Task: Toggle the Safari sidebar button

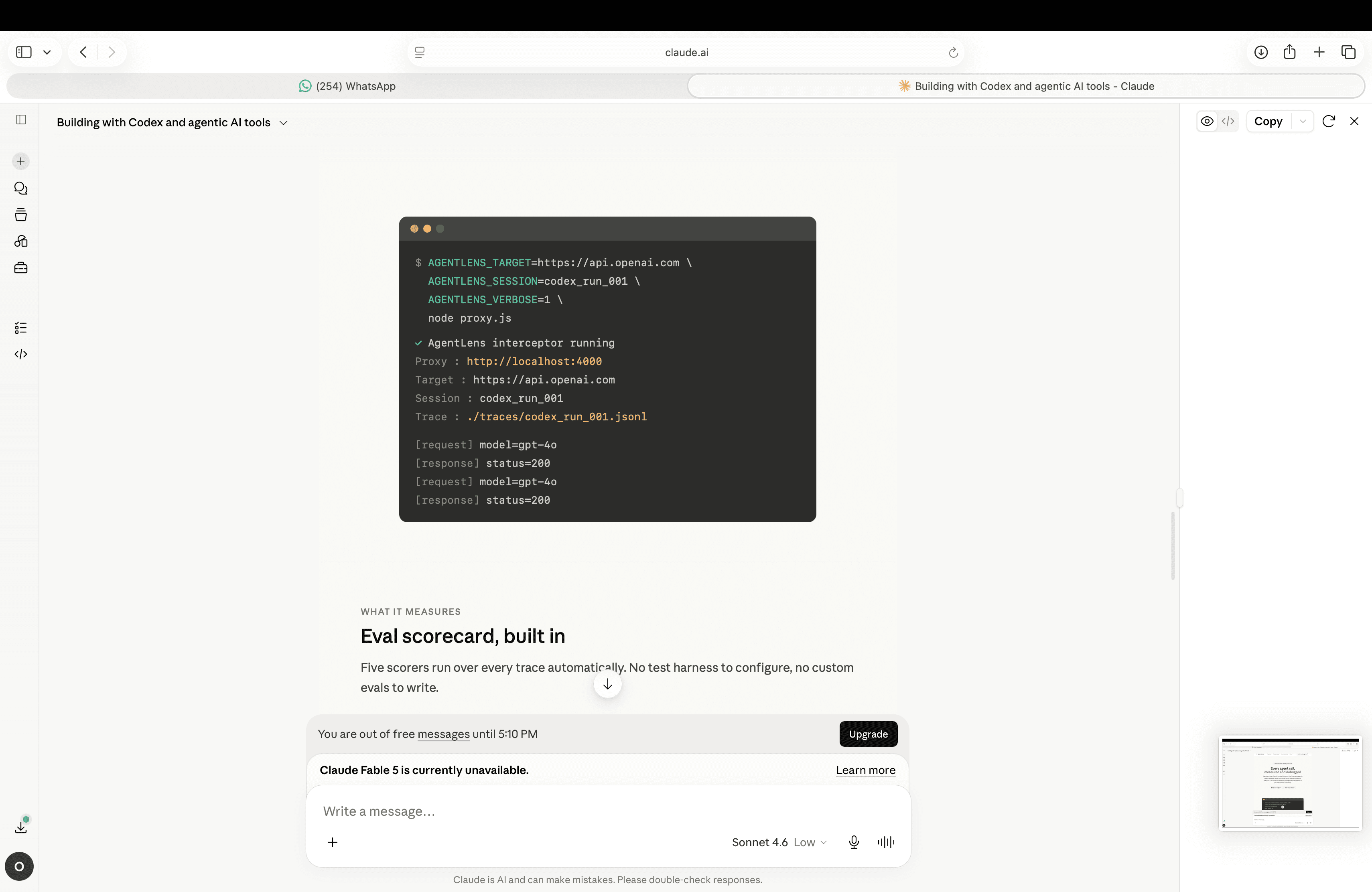Action: (24, 53)
